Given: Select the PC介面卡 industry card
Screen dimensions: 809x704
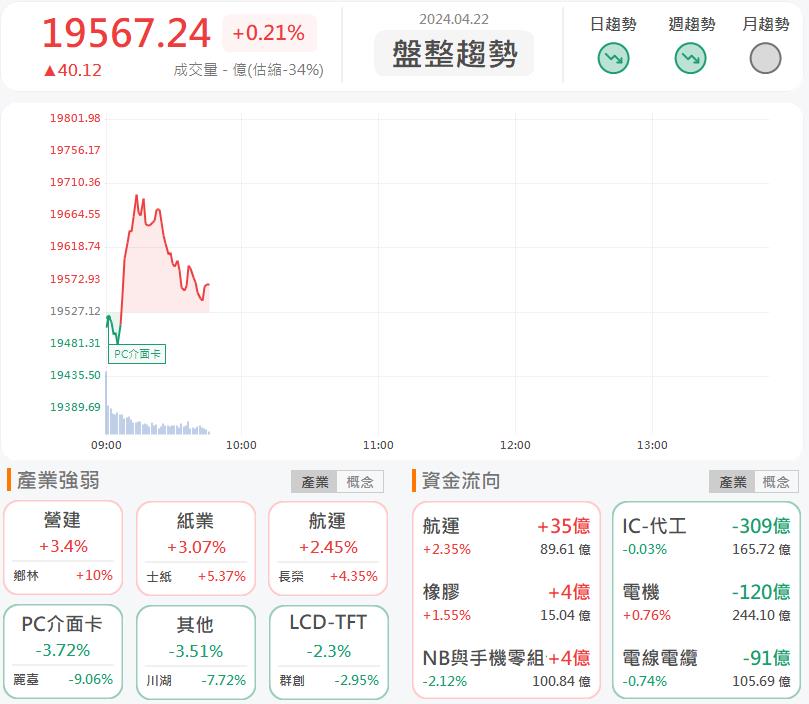Looking at the screenshot, I should 63,646.
